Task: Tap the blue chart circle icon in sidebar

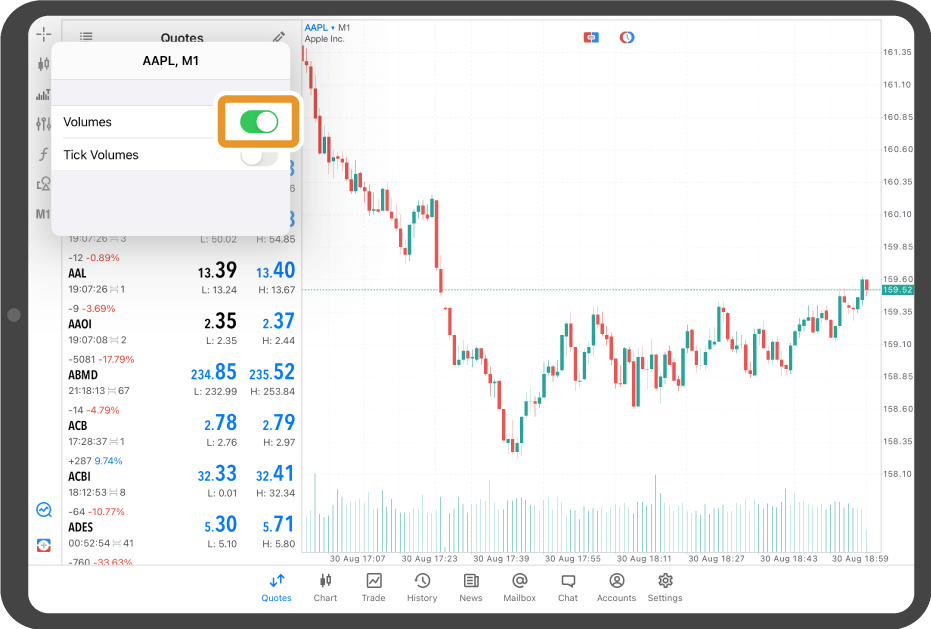Action: 44,510
